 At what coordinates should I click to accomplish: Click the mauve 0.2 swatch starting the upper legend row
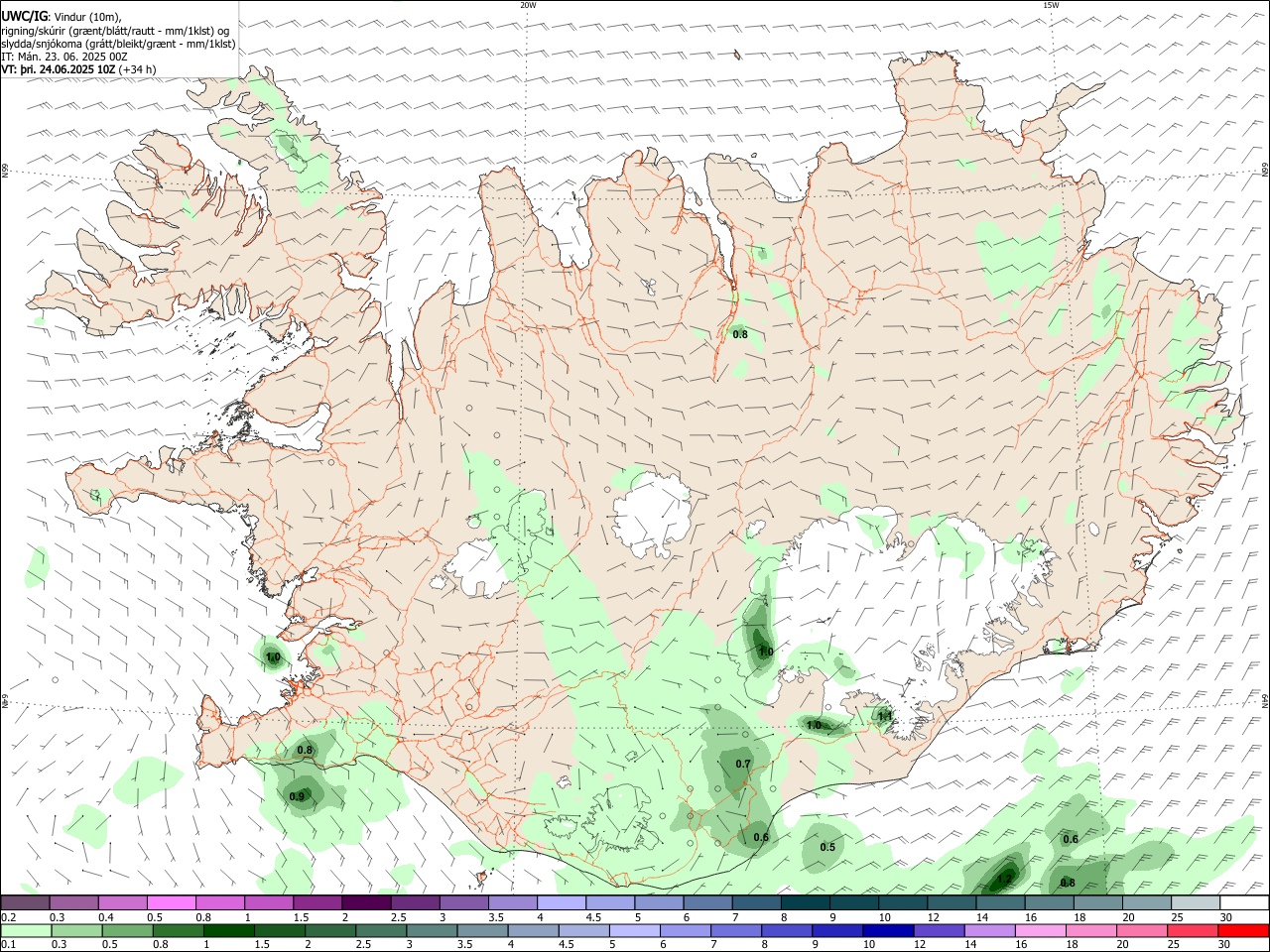click(x=25, y=902)
